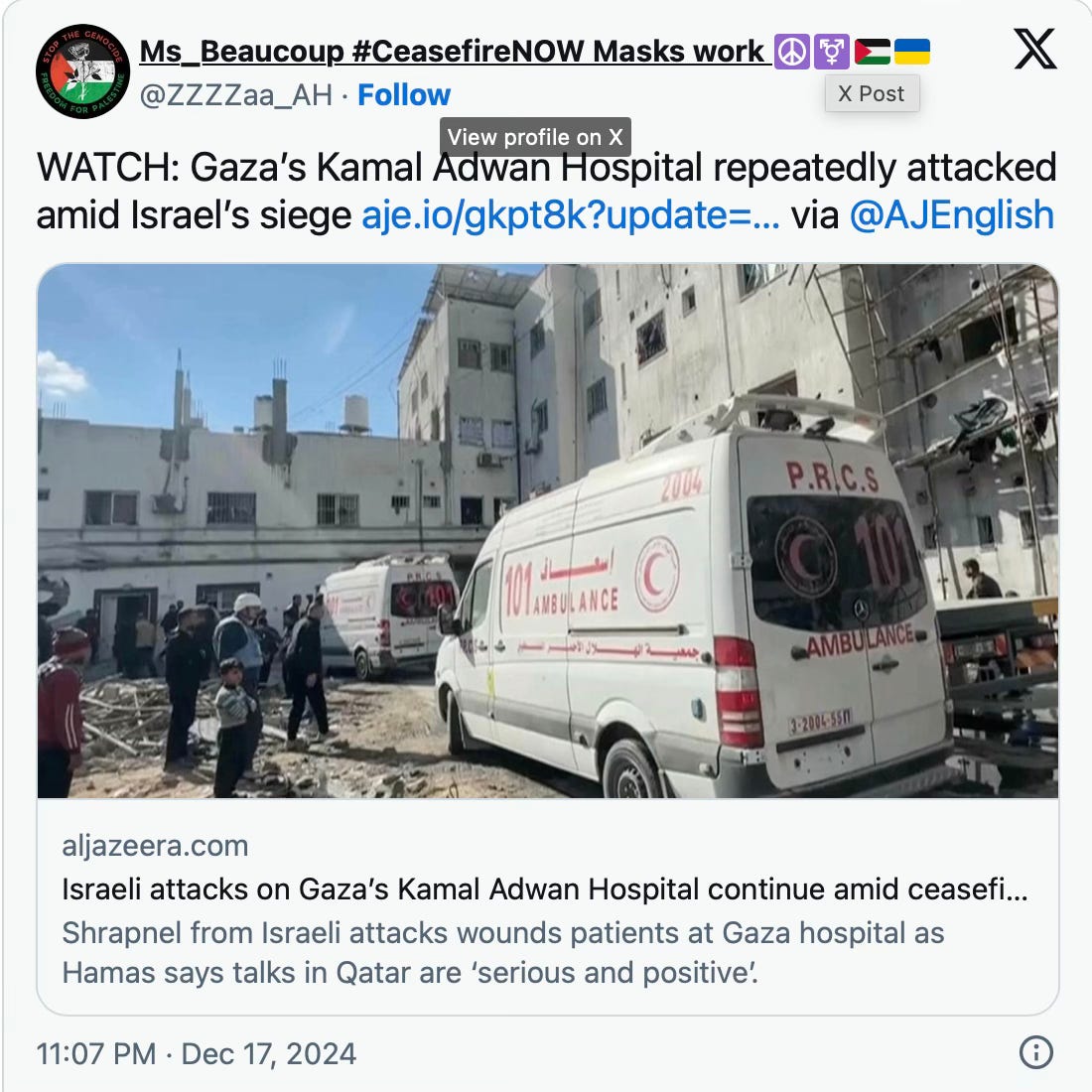
Task: Click the View profile on X tooltip
Action: tap(535, 137)
